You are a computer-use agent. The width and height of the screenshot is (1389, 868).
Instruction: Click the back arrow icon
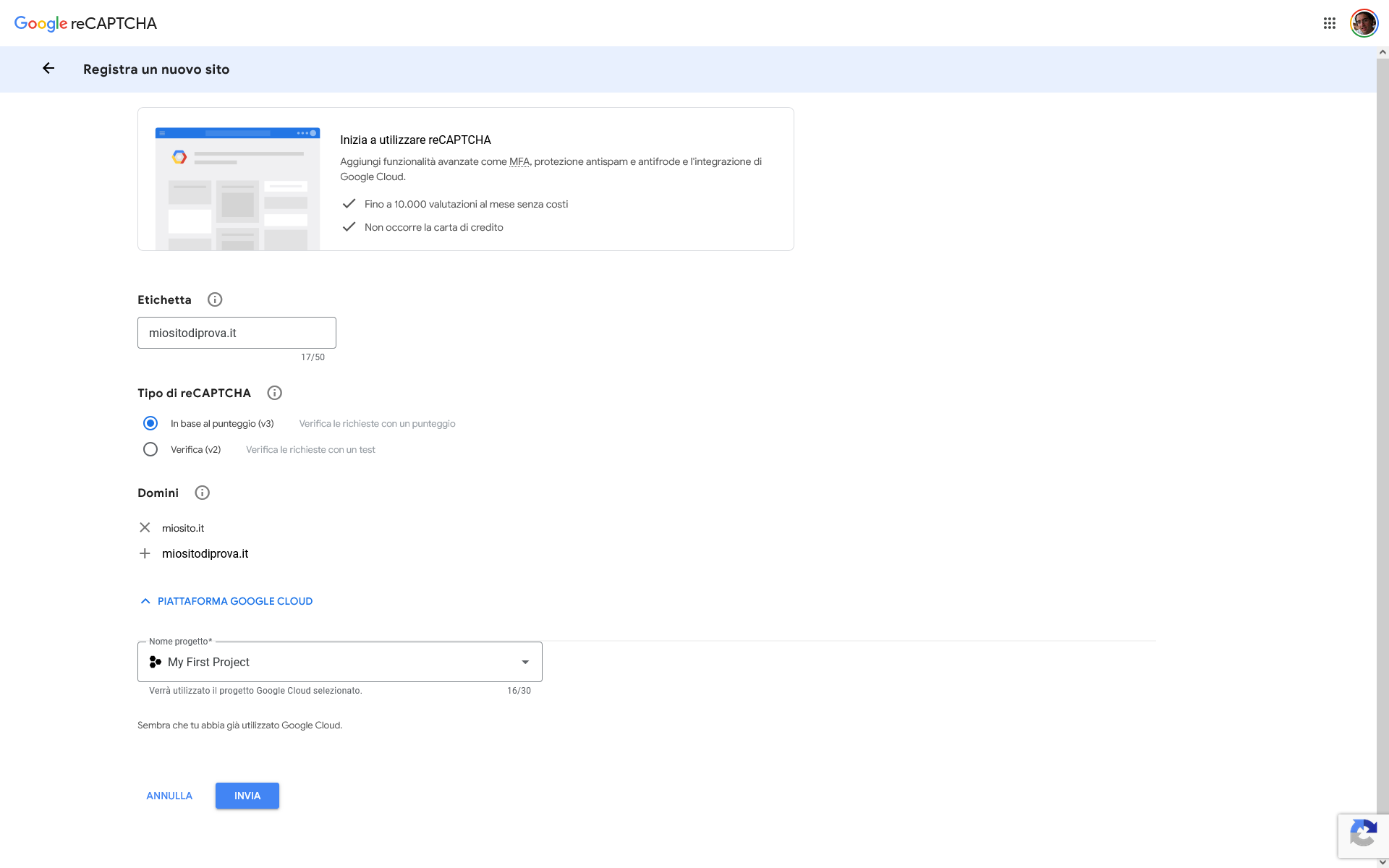point(48,69)
